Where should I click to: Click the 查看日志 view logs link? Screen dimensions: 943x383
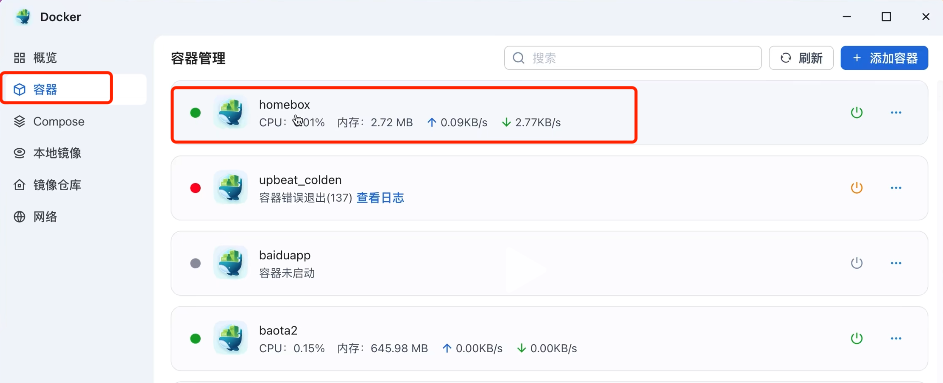click(380, 198)
